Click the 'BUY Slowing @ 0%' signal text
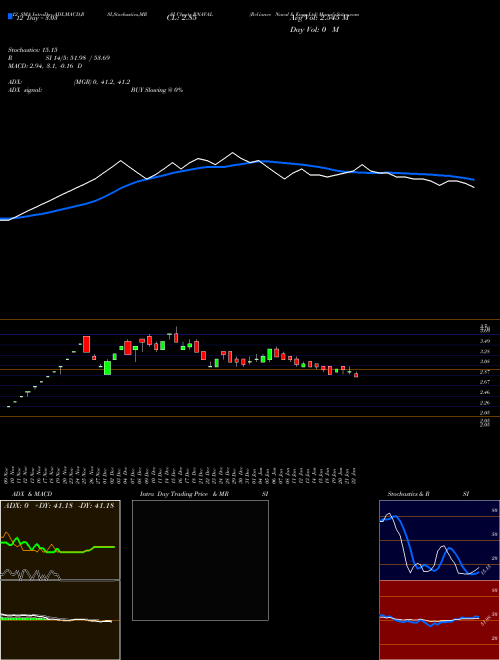Image resolution: width=500 pixels, height=660 pixels. tap(157, 90)
